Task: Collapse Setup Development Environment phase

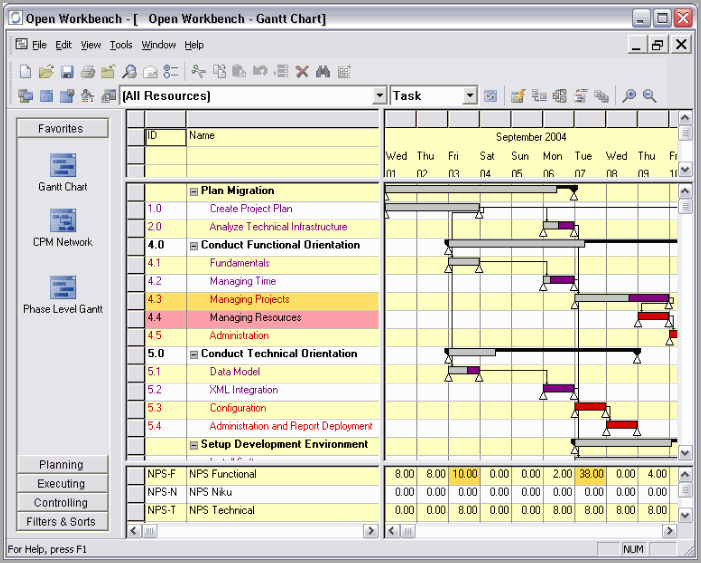Action: point(194,445)
